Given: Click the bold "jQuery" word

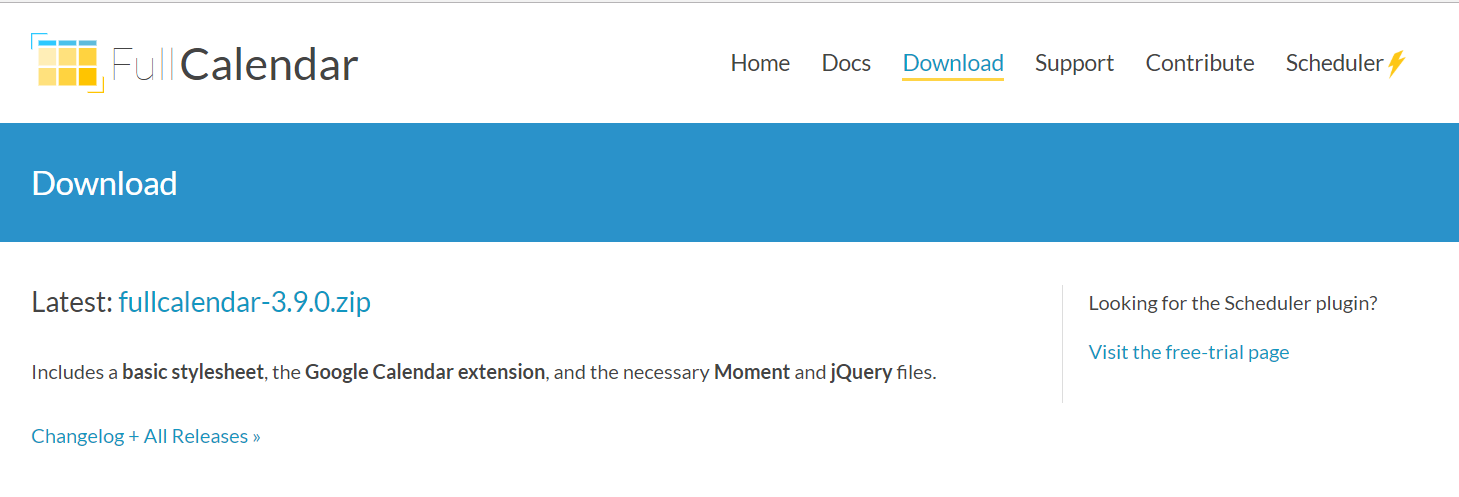Looking at the screenshot, I should 860,373.
